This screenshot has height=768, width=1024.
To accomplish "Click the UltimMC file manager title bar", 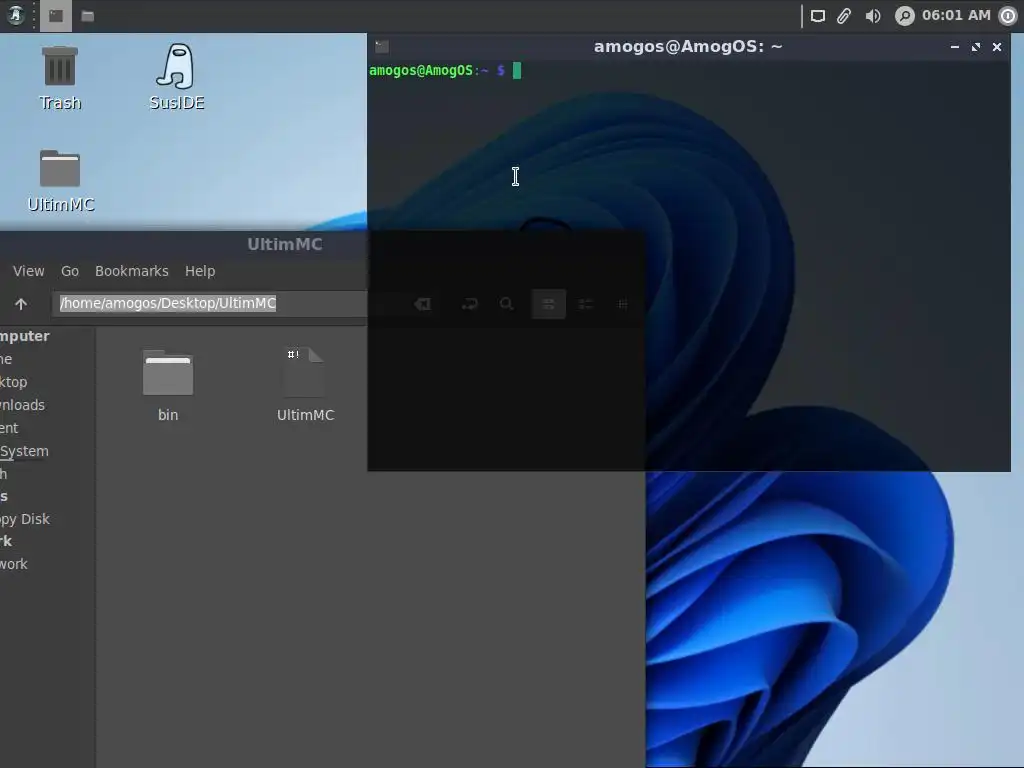I will (x=285, y=244).
